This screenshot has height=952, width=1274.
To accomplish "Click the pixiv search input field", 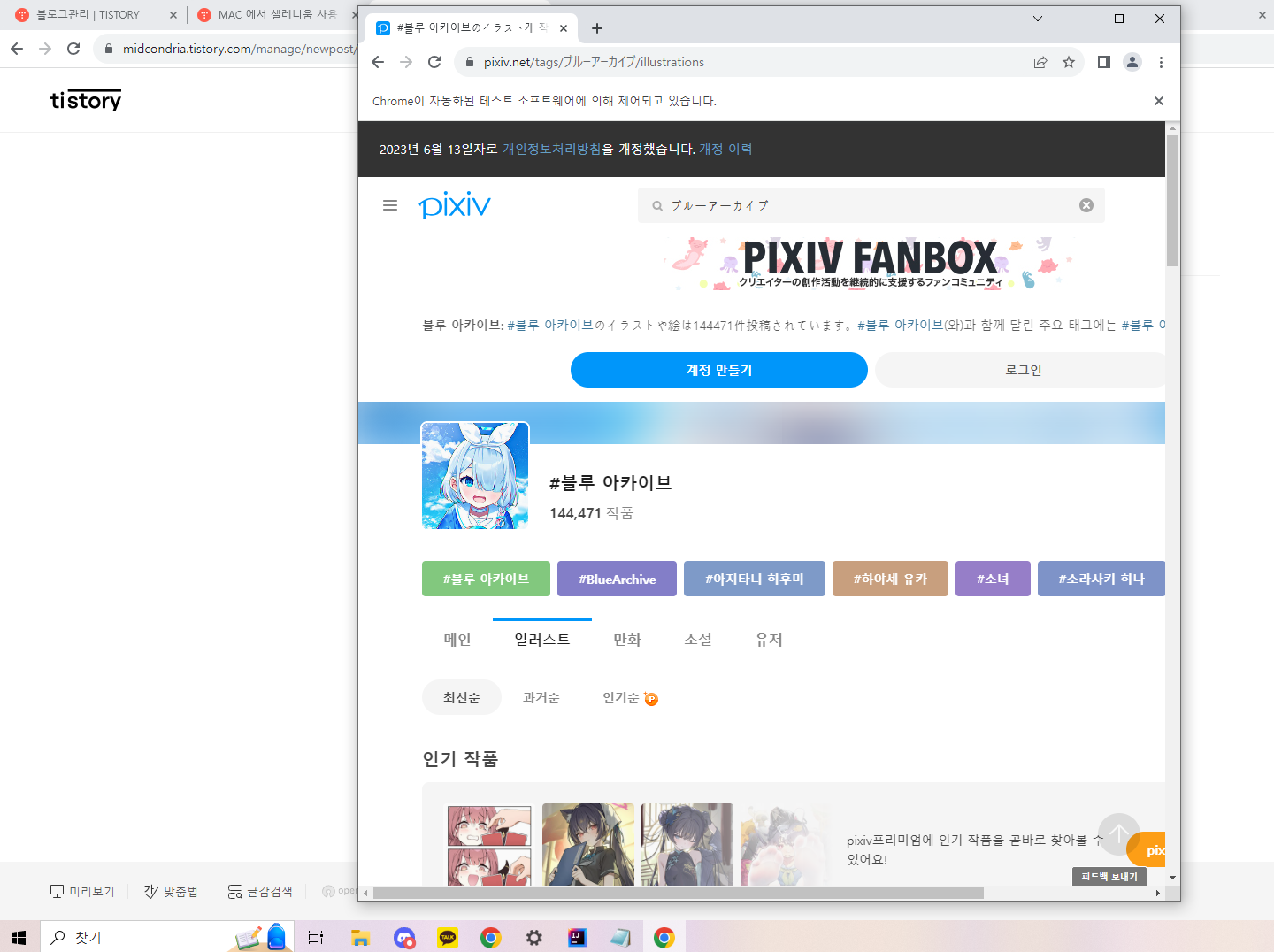I will 871,205.
